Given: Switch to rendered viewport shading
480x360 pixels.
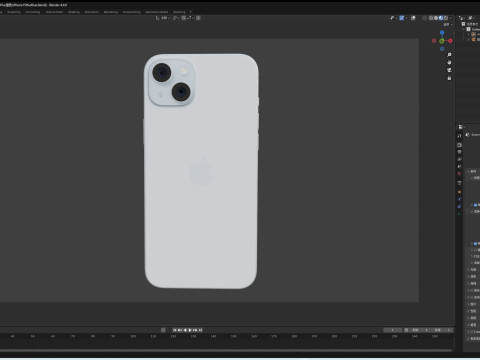Looking at the screenshot, I should [446, 18].
